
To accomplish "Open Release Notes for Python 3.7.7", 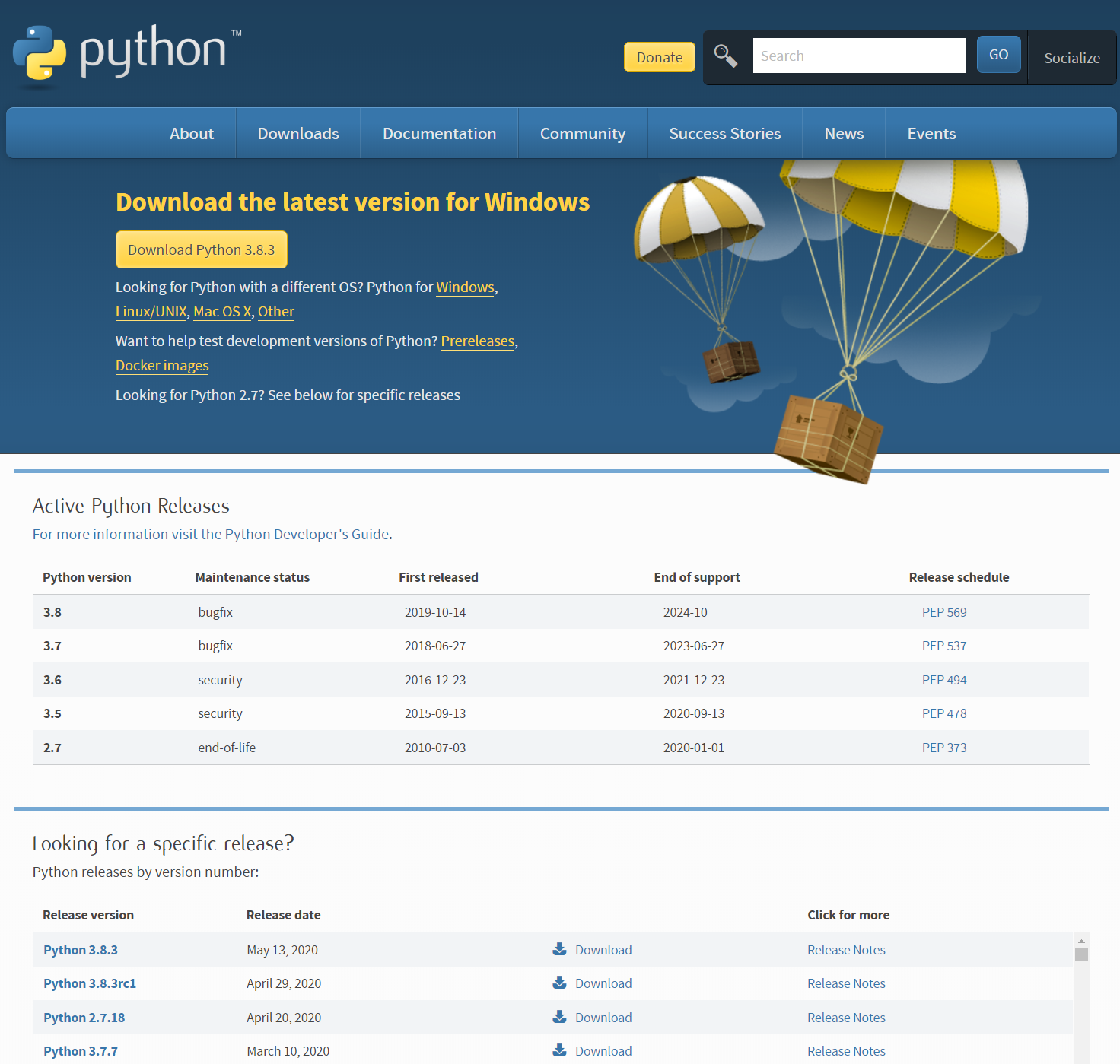I will point(846,1051).
